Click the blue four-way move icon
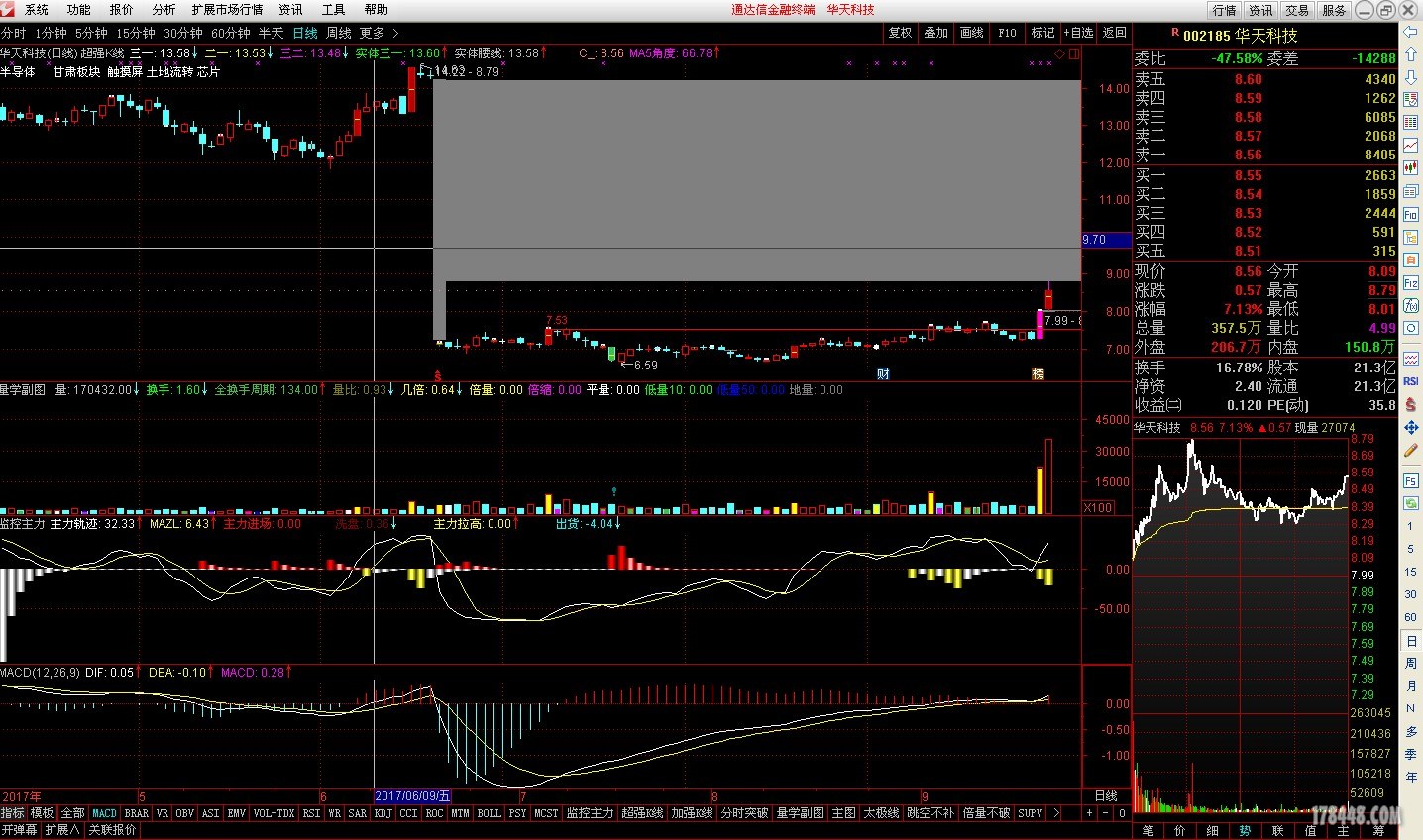The width and height of the screenshot is (1423, 840). click(x=1410, y=428)
